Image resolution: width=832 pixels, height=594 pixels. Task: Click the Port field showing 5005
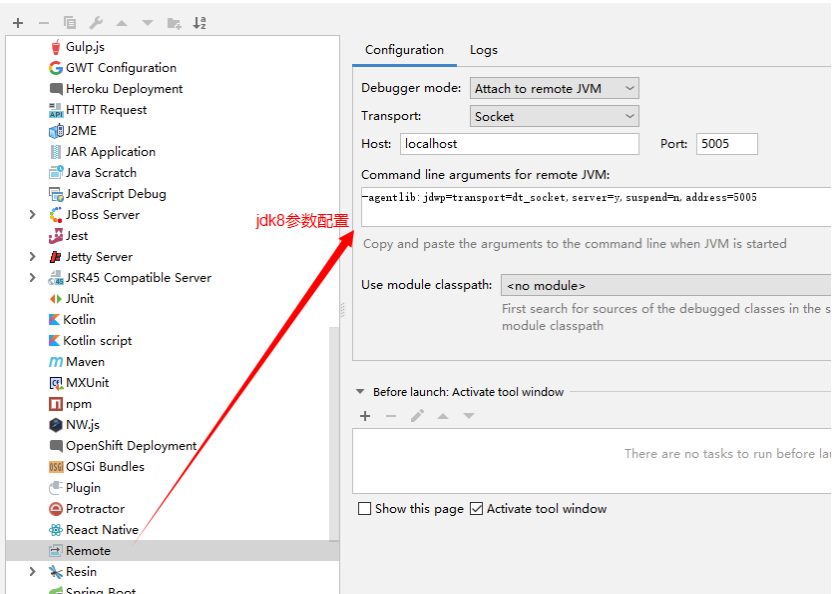[727, 144]
